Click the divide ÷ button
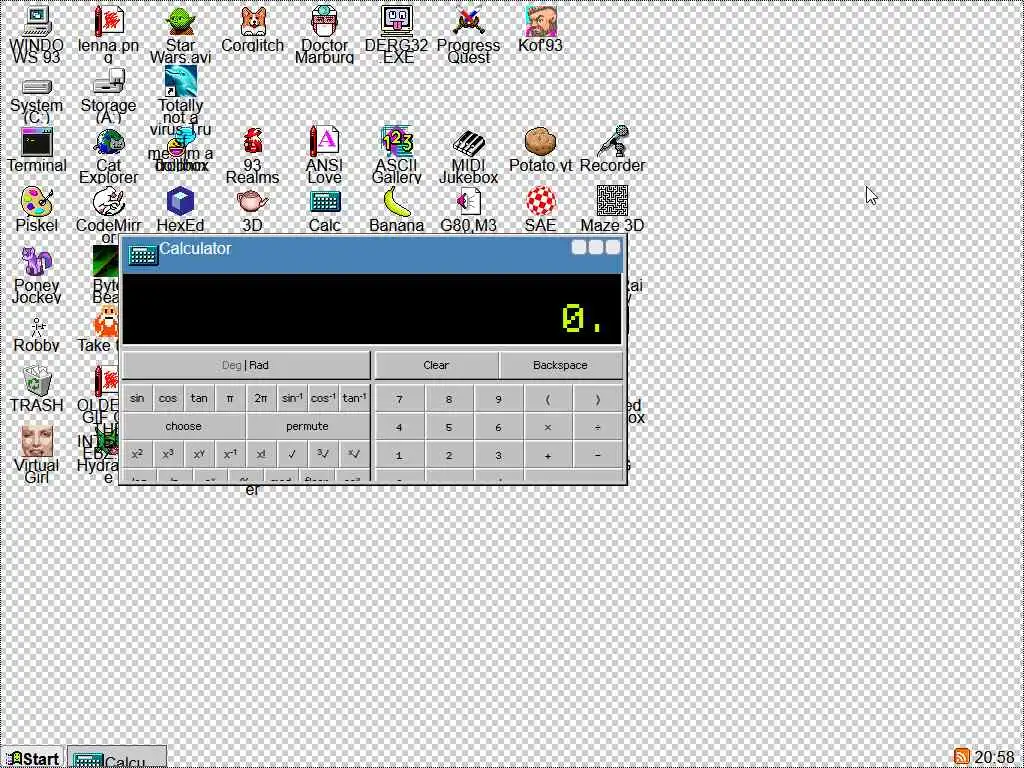 597,427
